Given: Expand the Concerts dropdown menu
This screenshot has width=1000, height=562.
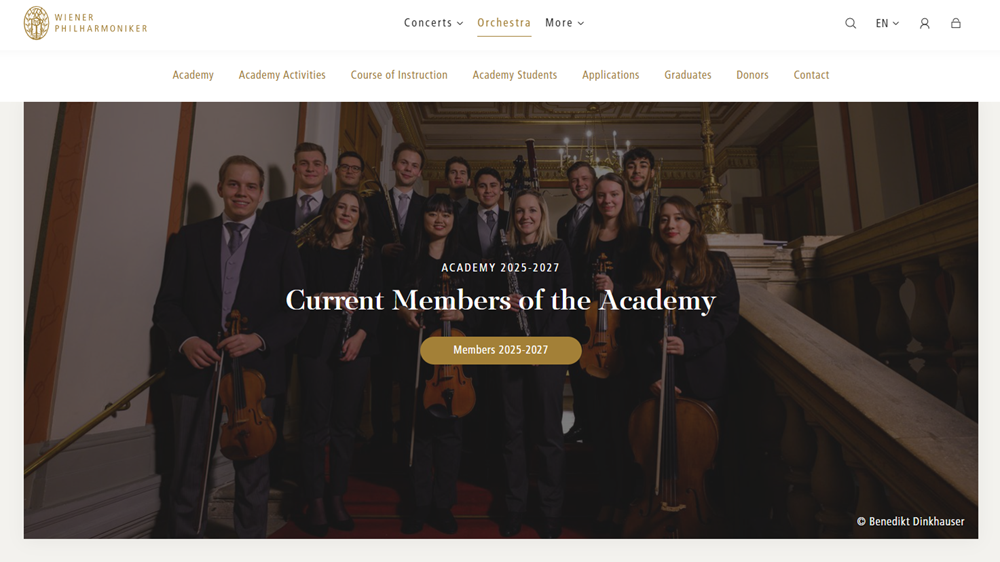Looking at the screenshot, I should [x=433, y=23].
